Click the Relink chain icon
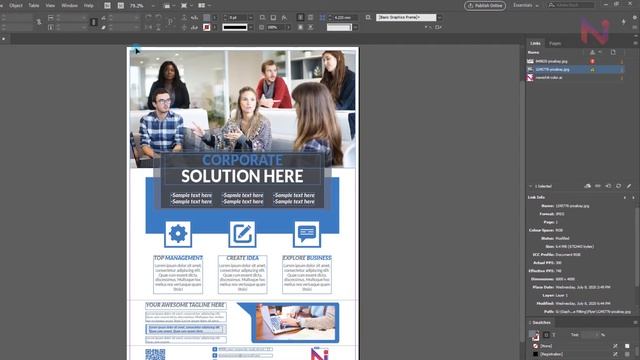Viewport: 640px width, 360px height. point(598,186)
